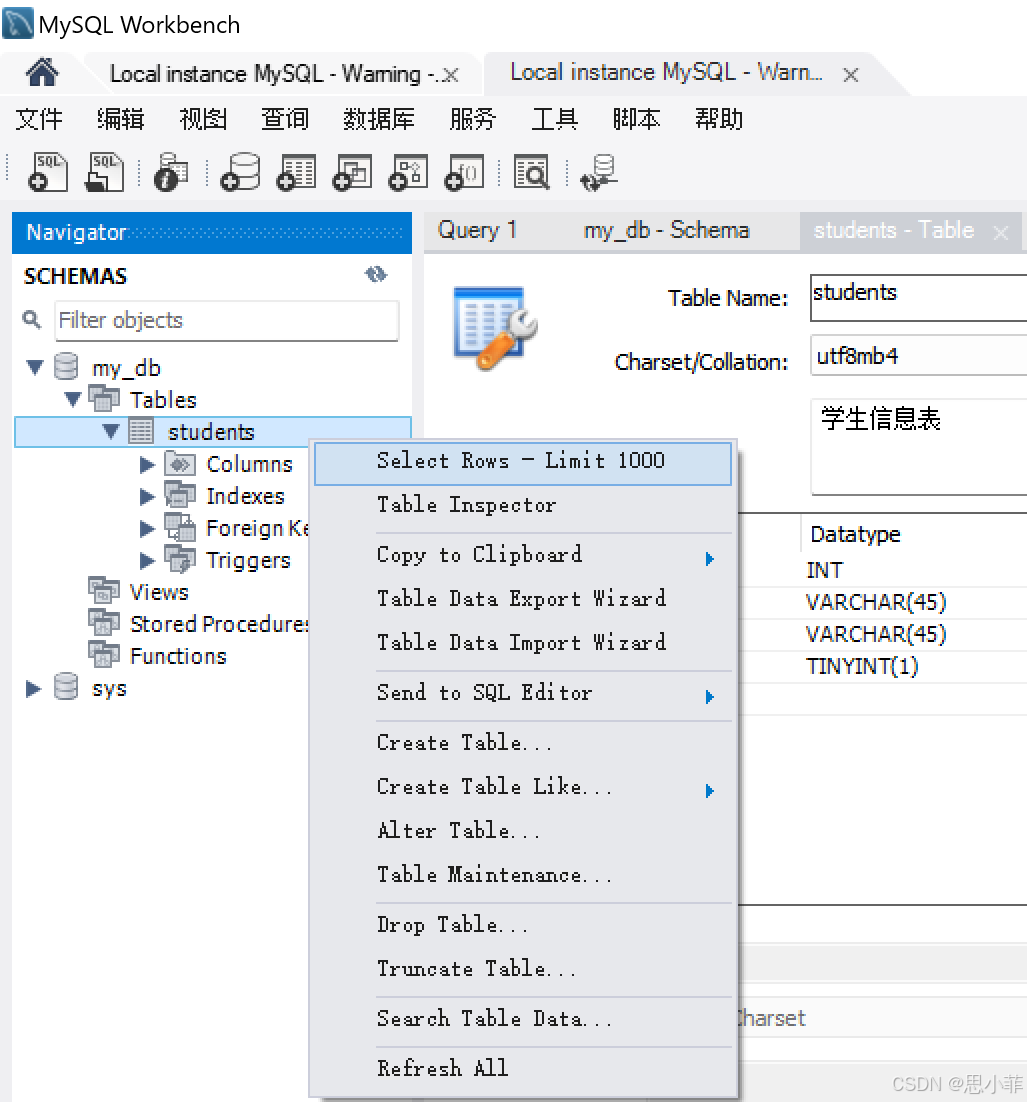
Task: Click the new SQL tab toolbar icon
Action: [x=47, y=171]
